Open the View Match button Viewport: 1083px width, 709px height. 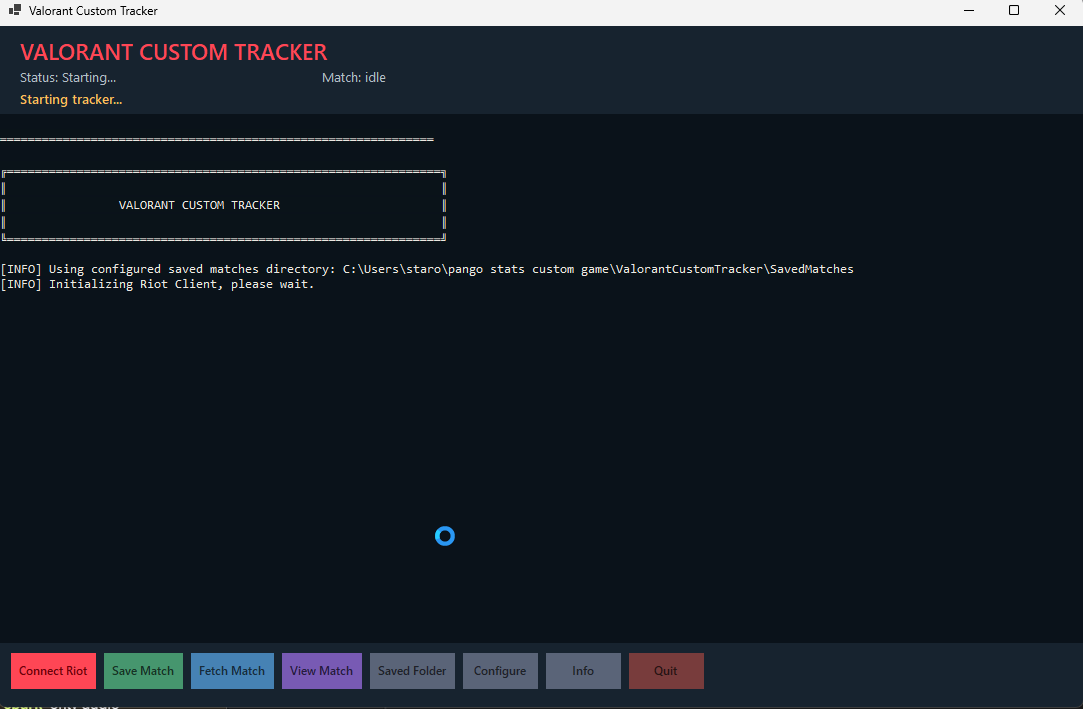pyautogui.click(x=321, y=670)
